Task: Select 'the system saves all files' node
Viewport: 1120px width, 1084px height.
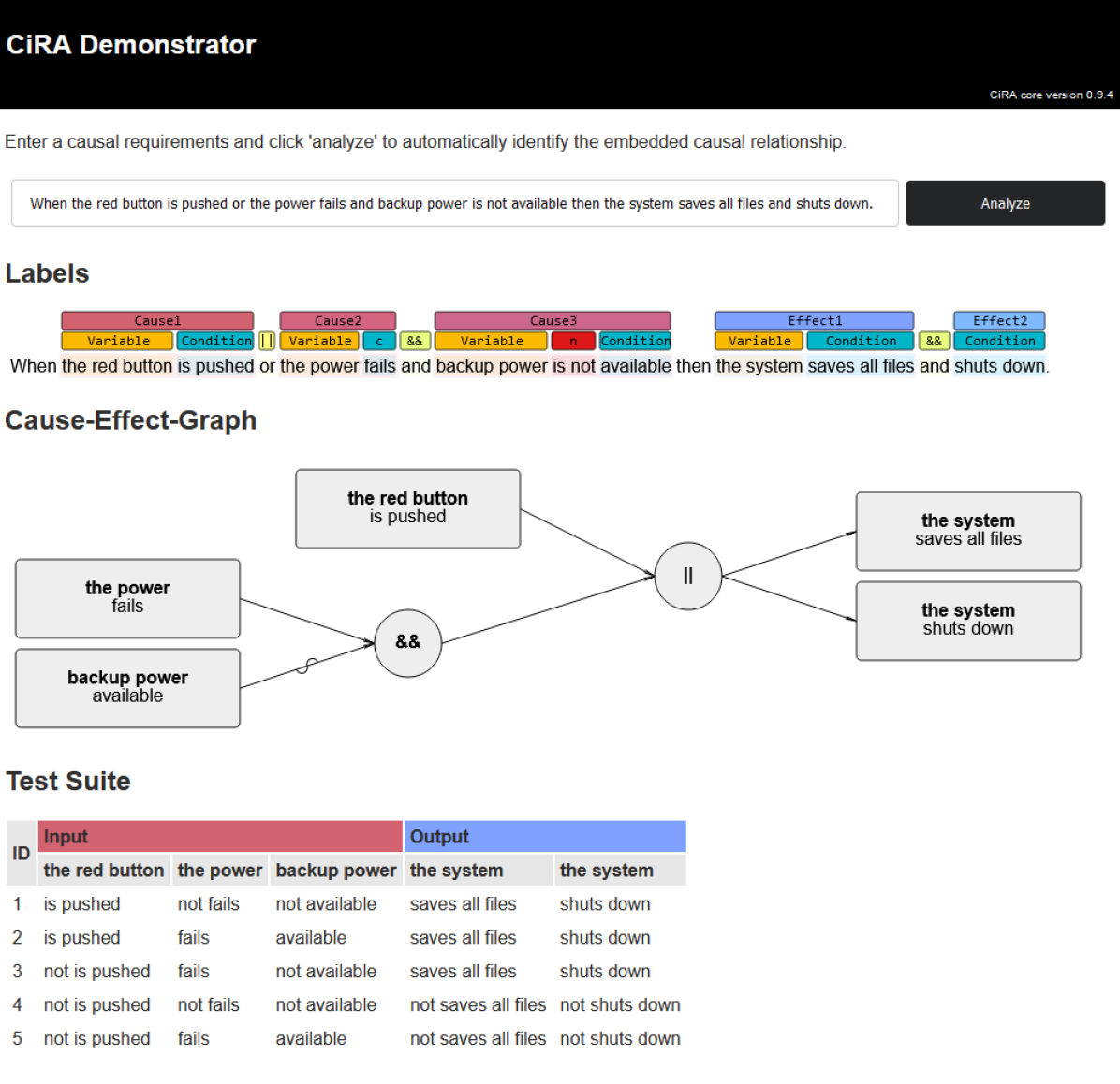Action: [x=968, y=531]
